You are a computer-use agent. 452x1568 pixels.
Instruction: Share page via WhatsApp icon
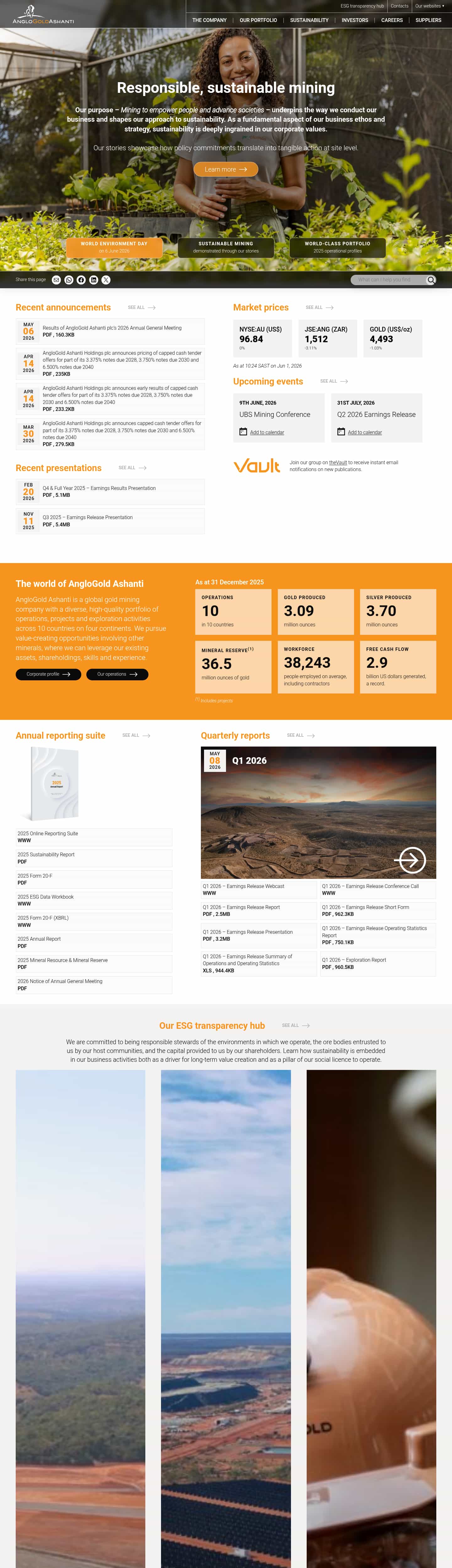[x=69, y=280]
